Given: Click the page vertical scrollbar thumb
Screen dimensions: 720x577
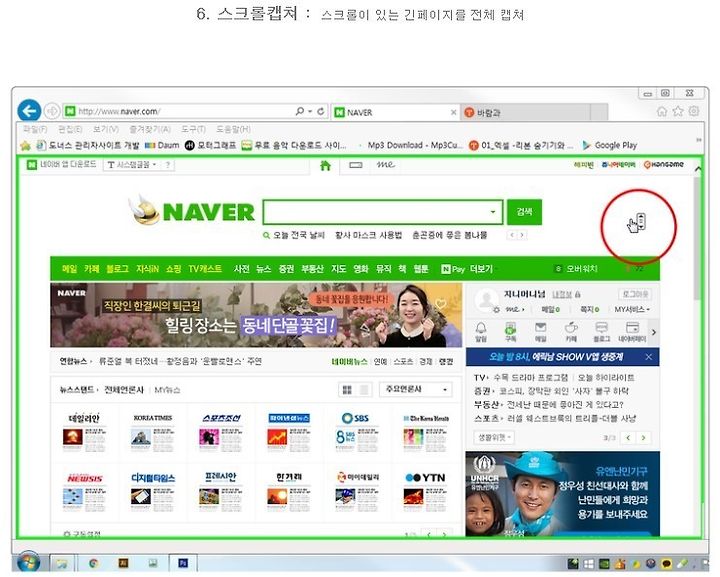Looking at the screenshot, I should (x=697, y=239).
